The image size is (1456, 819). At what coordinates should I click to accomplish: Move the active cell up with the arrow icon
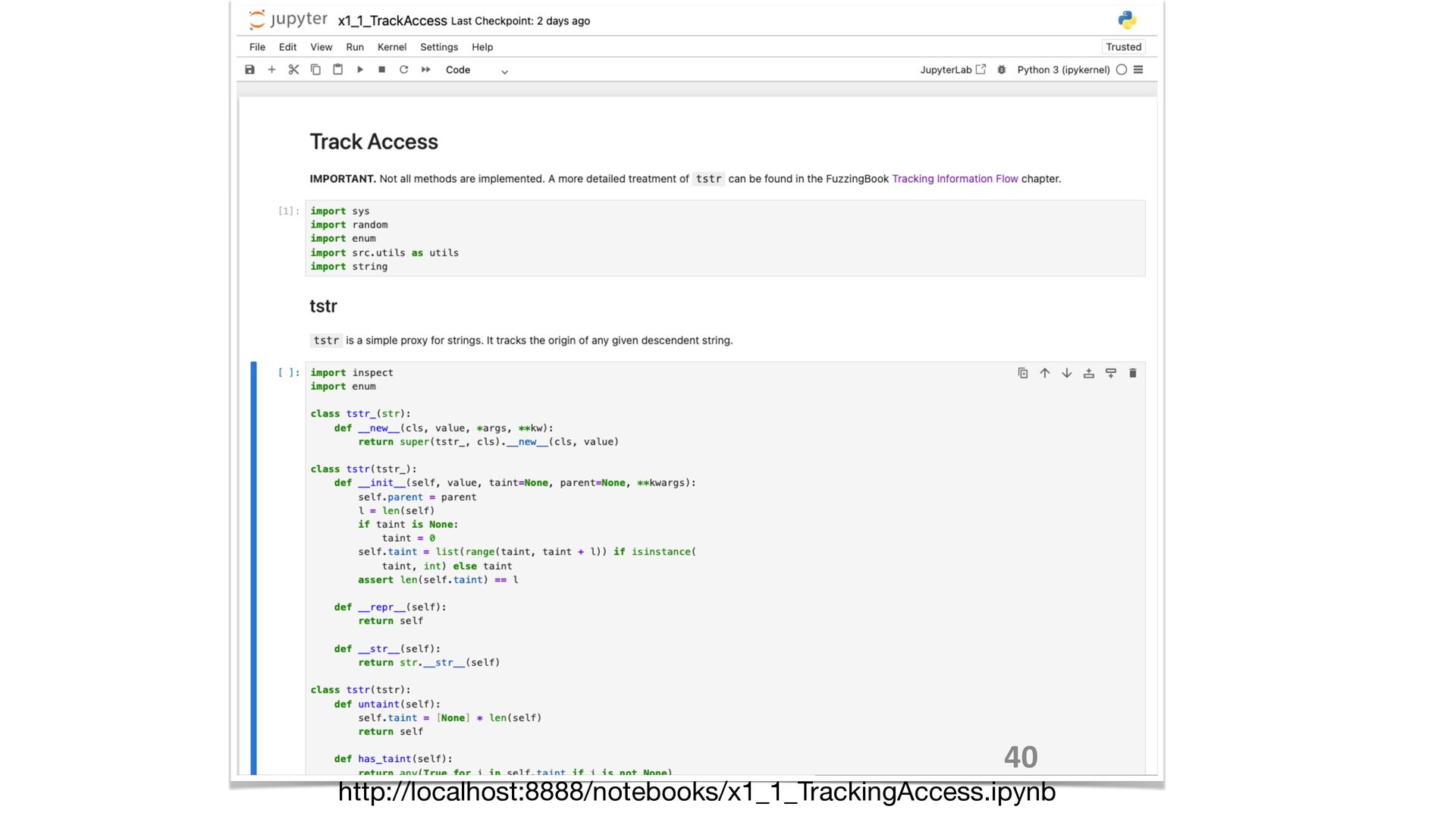1045,373
